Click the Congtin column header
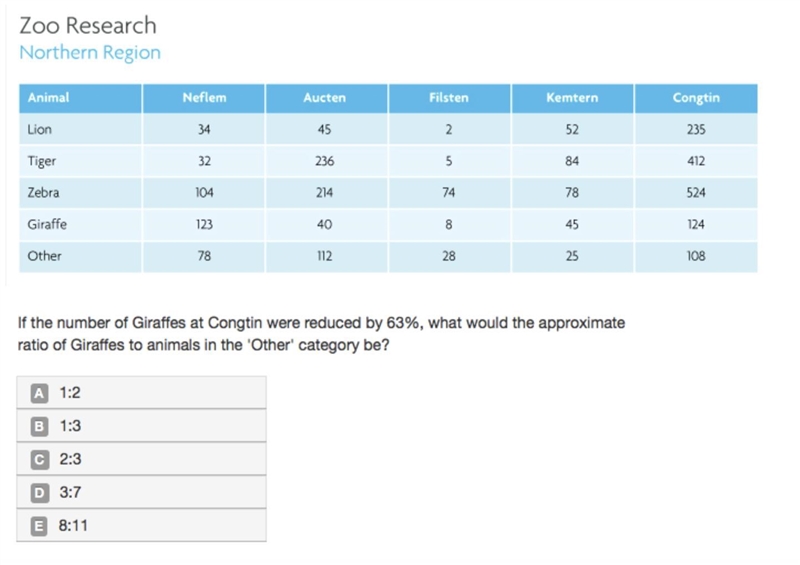This screenshot has height=565, width=800. pyautogui.click(x=696, y=98)
